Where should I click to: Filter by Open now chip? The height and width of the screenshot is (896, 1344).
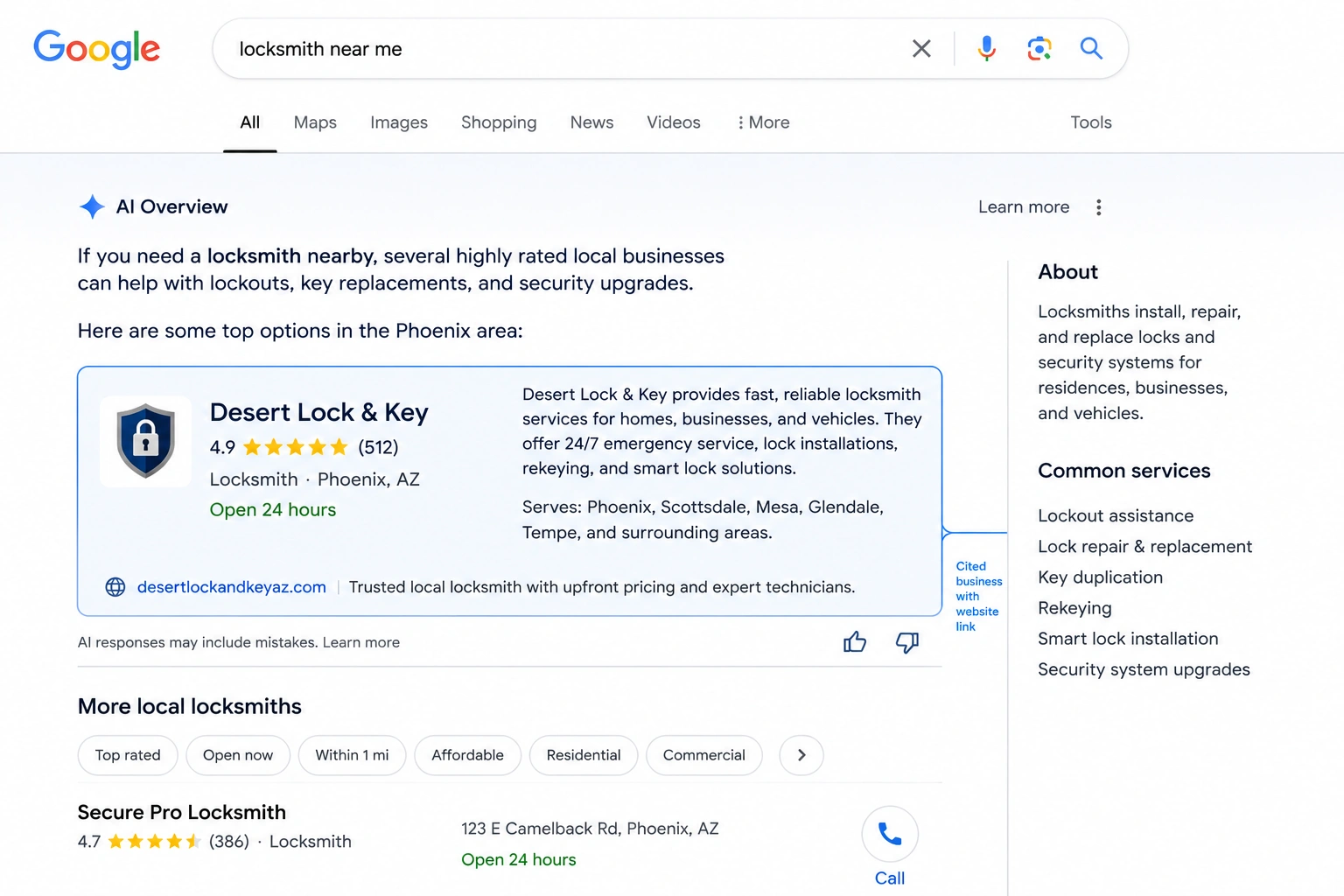(238, 755)
